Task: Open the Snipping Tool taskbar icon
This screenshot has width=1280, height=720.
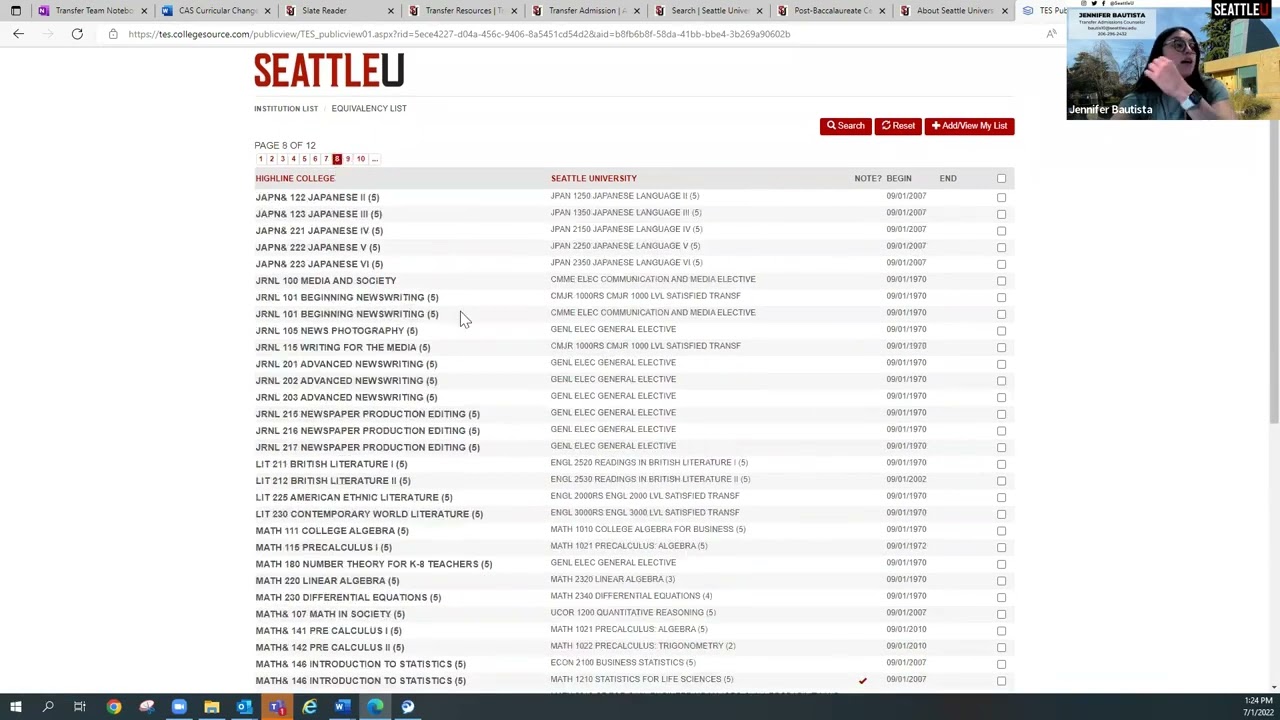Action: [x=147, y=707]
